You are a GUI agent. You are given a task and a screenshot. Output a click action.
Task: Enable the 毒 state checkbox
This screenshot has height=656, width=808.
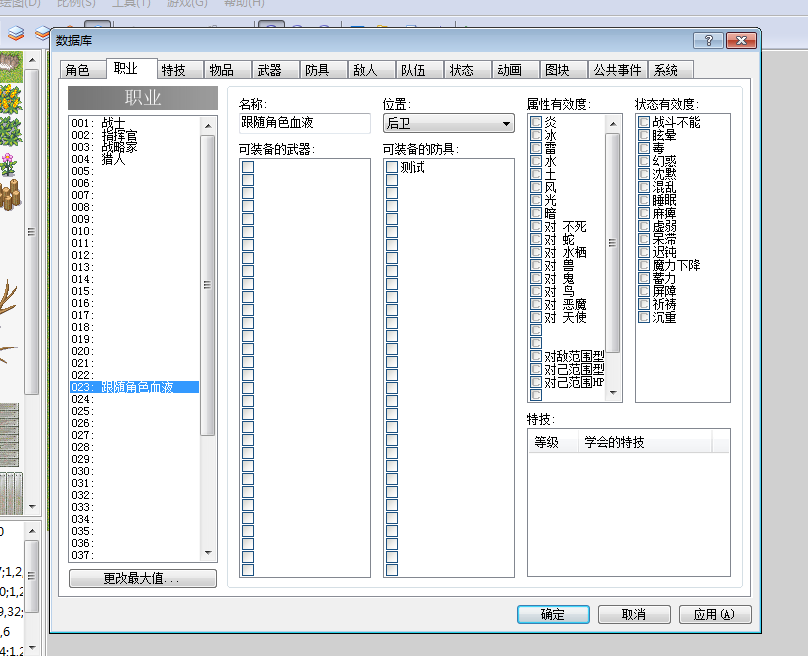click(x=644, y=148)
